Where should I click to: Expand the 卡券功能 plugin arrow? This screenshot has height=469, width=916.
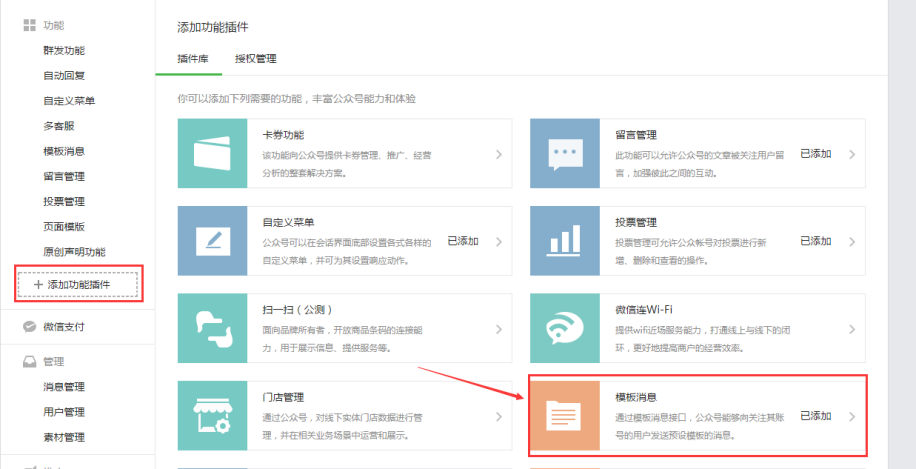point(498,155)
